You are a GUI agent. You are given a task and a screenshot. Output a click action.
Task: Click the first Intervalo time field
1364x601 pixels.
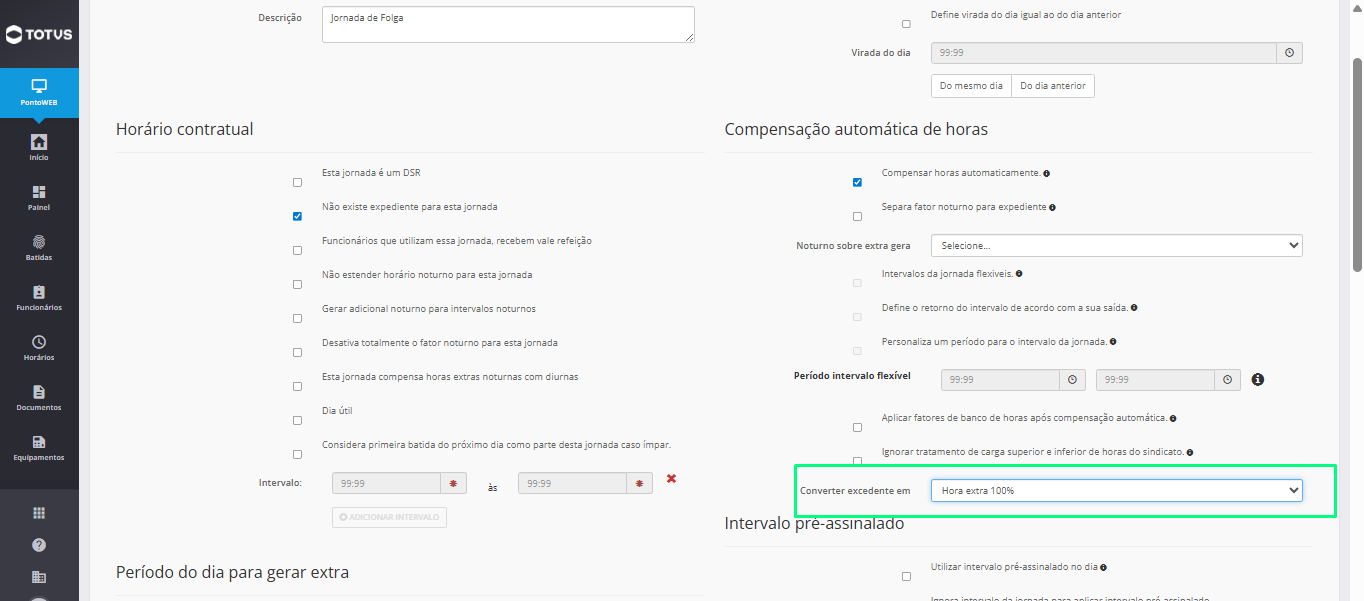386,484
